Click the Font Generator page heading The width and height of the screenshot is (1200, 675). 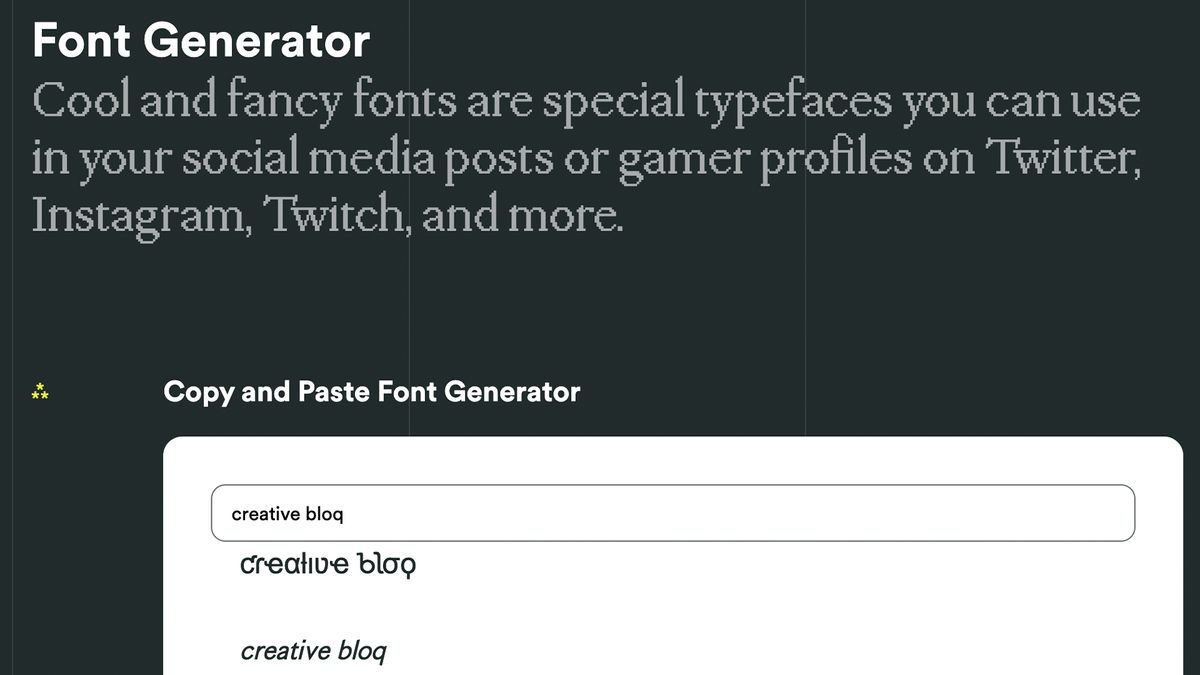tap(200, 40)
